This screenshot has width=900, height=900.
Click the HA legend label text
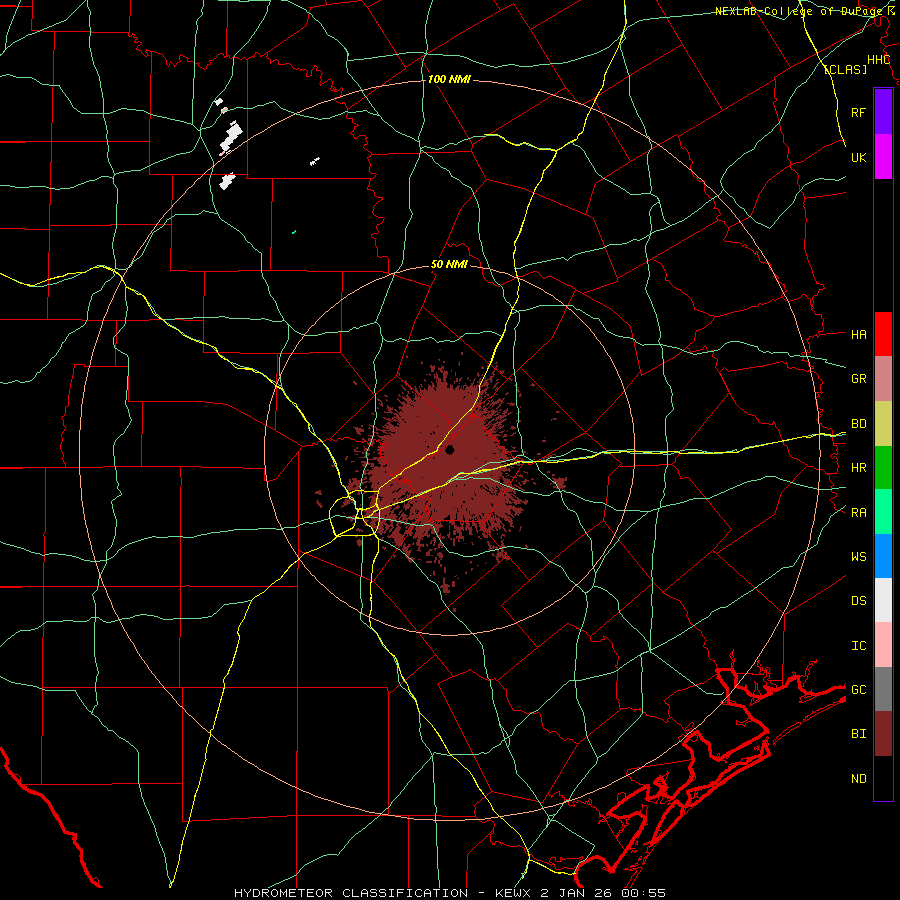click(859, 335)
